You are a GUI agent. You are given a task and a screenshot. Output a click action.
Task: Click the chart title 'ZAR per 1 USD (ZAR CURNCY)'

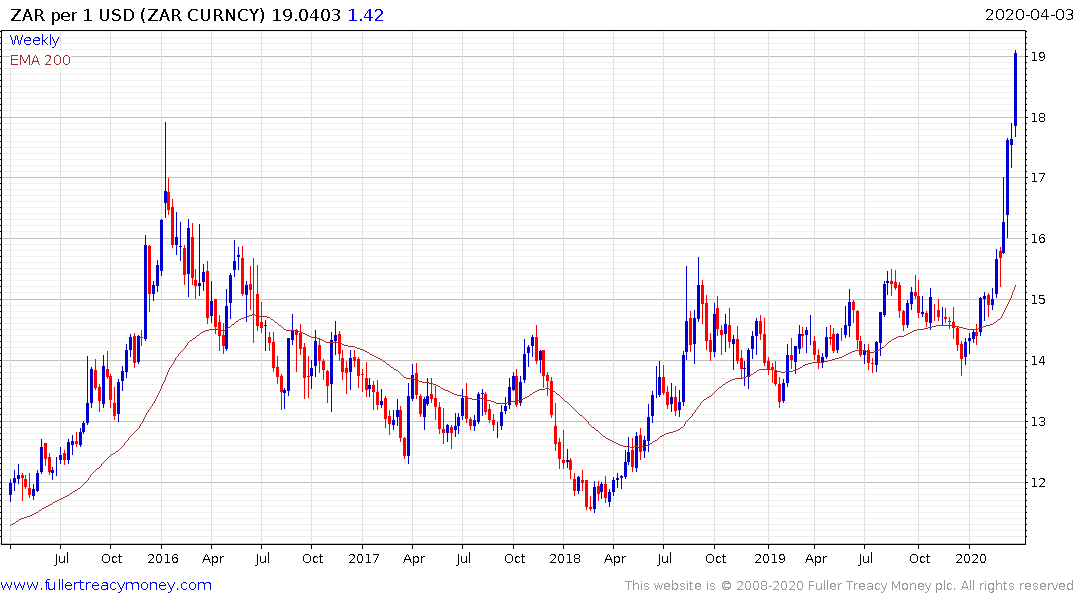click(x=137, y=15)
